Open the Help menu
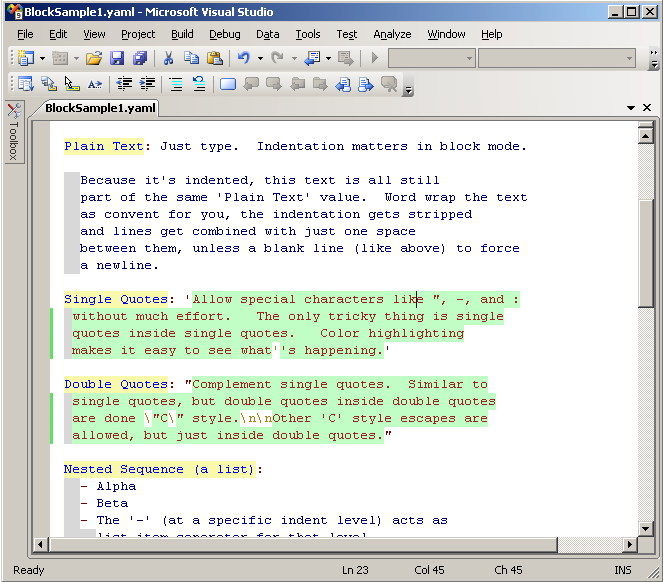 (x=491, y=34)
